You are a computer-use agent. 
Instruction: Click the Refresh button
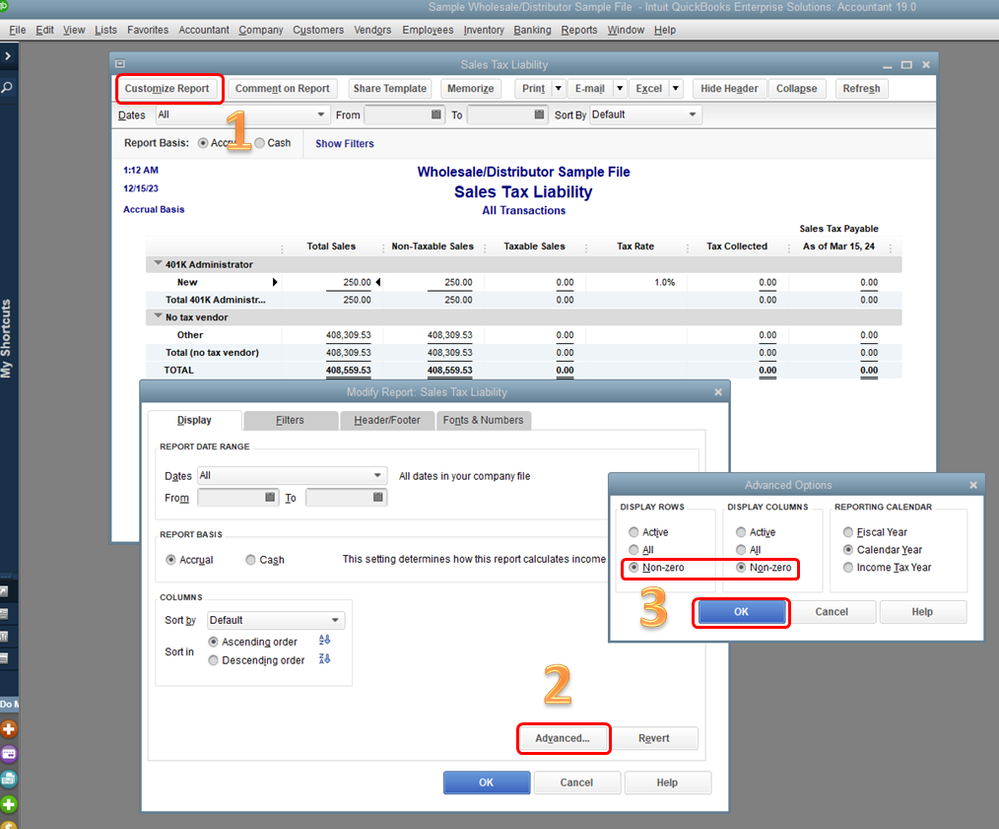[x=861, y=89]
